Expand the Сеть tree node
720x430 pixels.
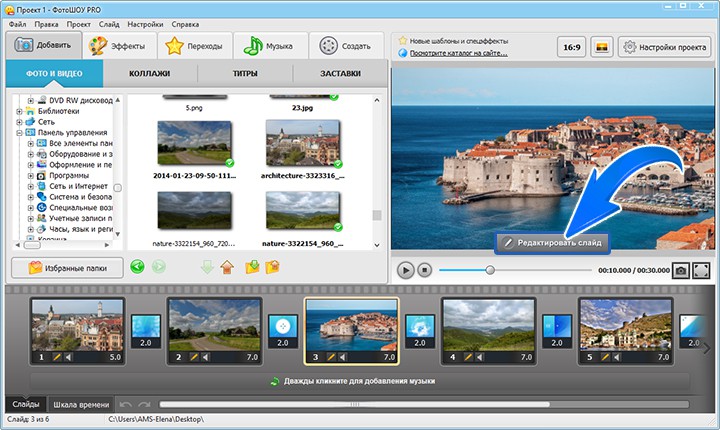tap(19, 122)
